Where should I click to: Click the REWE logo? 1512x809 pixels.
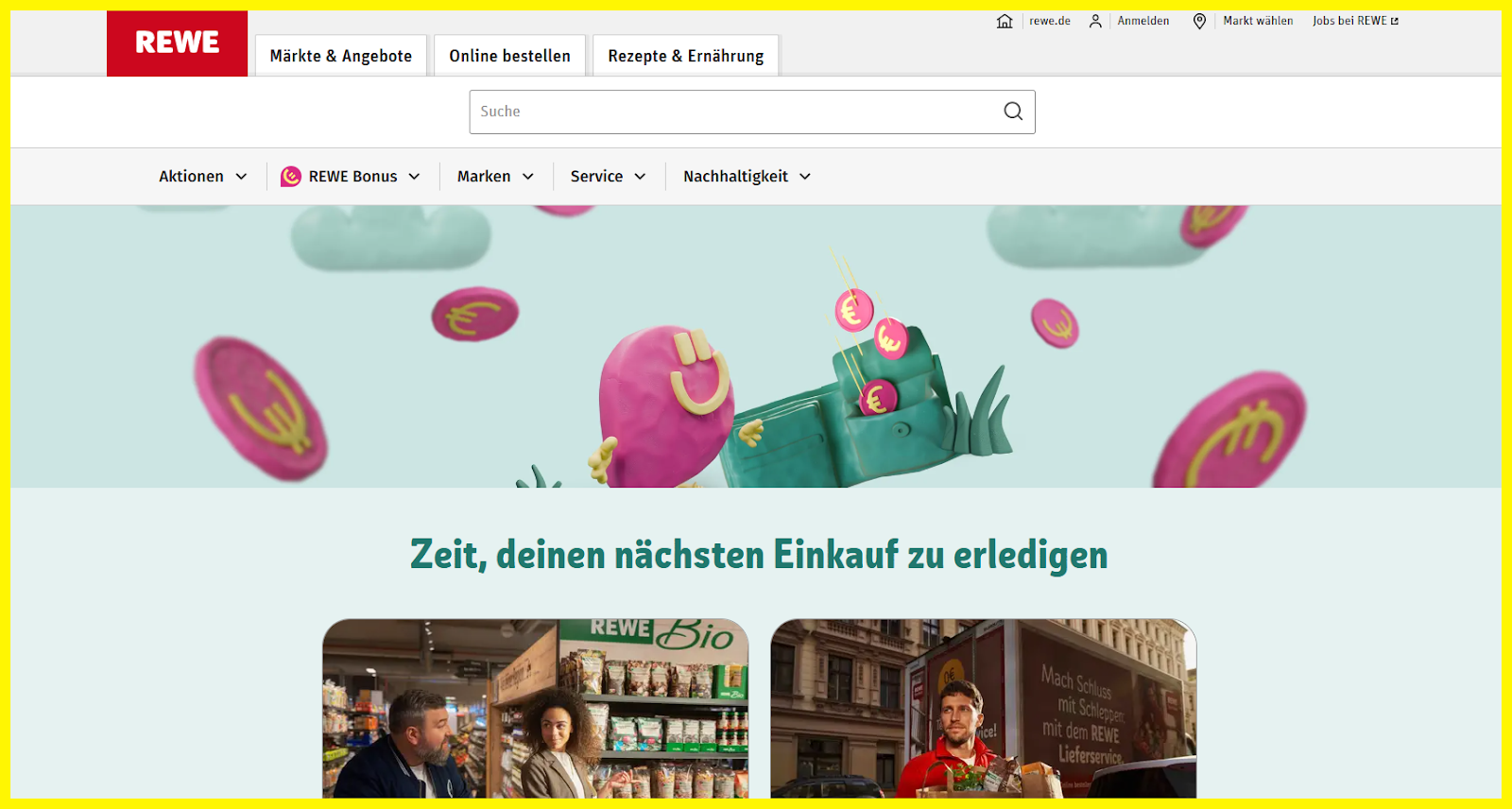click(177, 43)
